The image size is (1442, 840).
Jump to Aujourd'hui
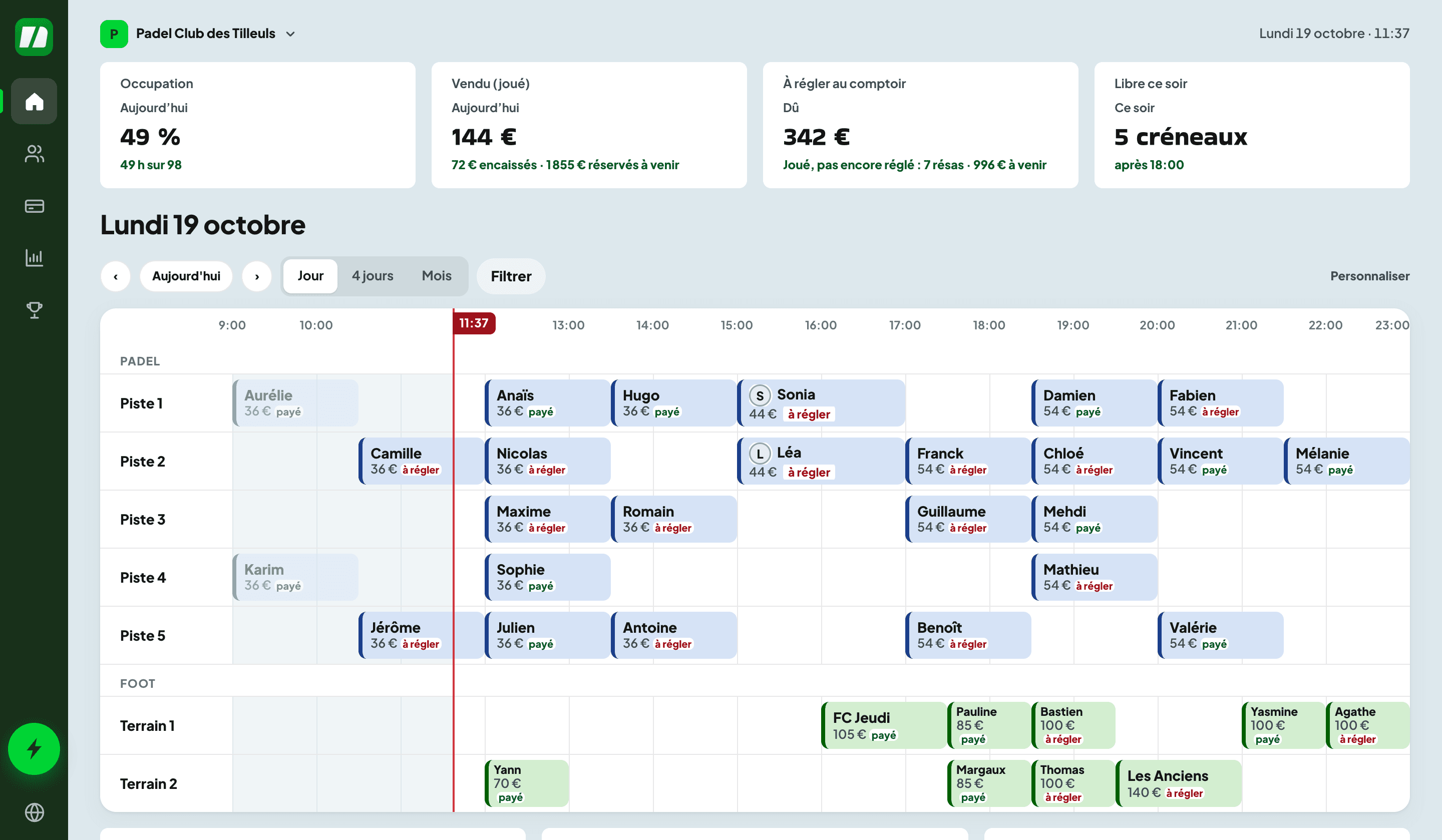[x=186, y=276]
